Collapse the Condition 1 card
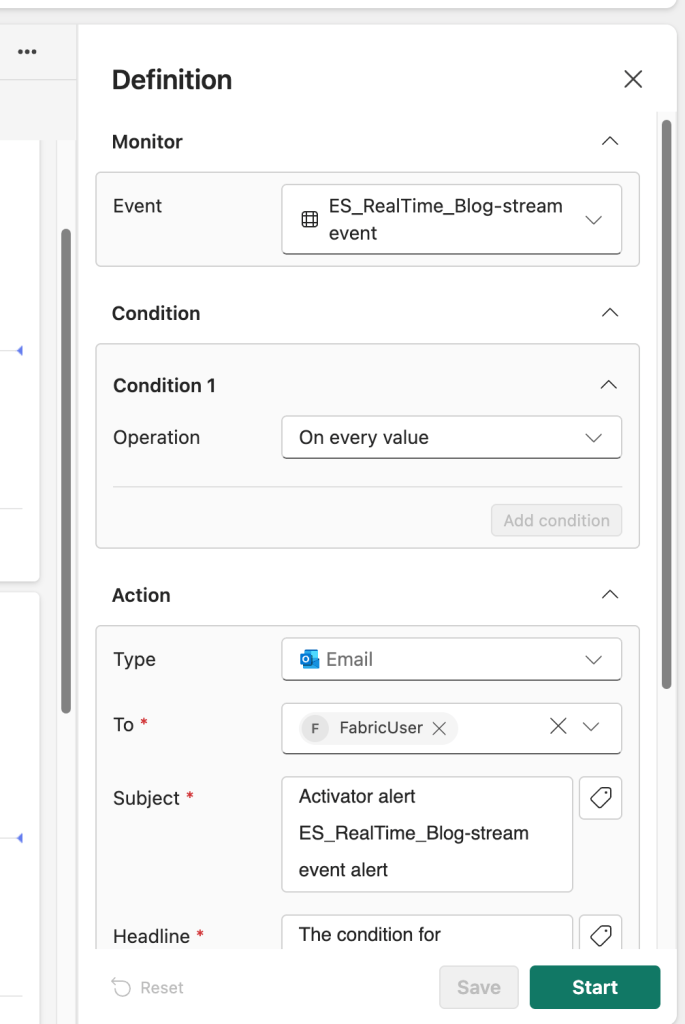The height and width of the screenshot is (1024, 685). (x=608, y=385)
